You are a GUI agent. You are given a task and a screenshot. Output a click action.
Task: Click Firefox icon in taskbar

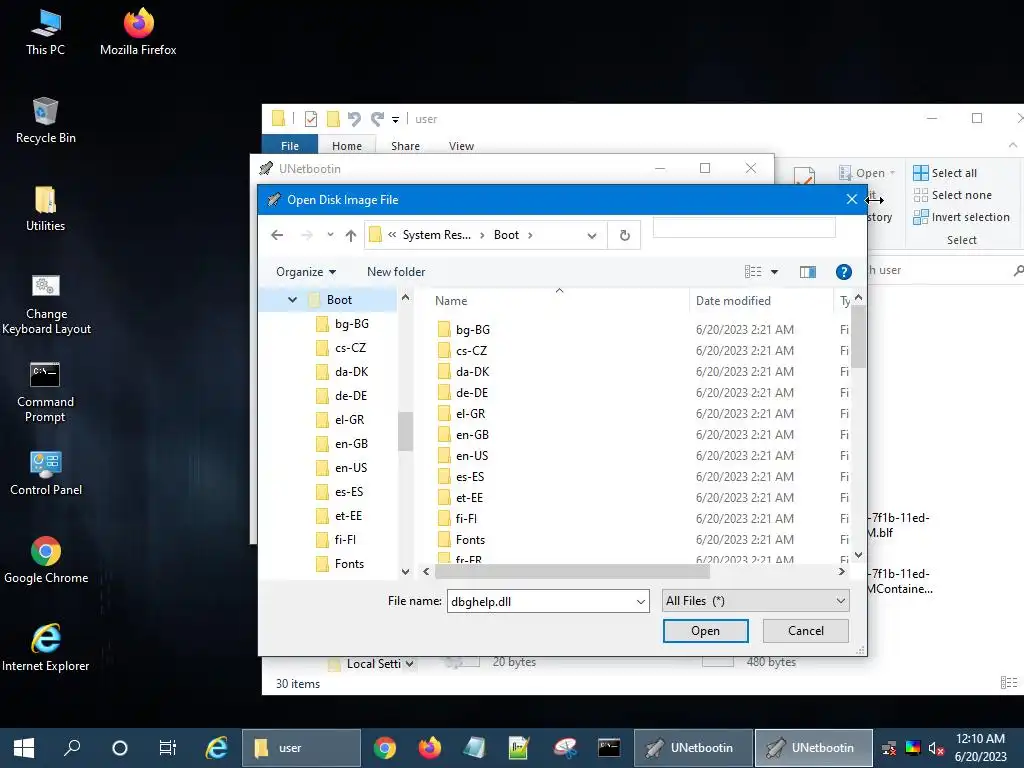tap(430, 748)
